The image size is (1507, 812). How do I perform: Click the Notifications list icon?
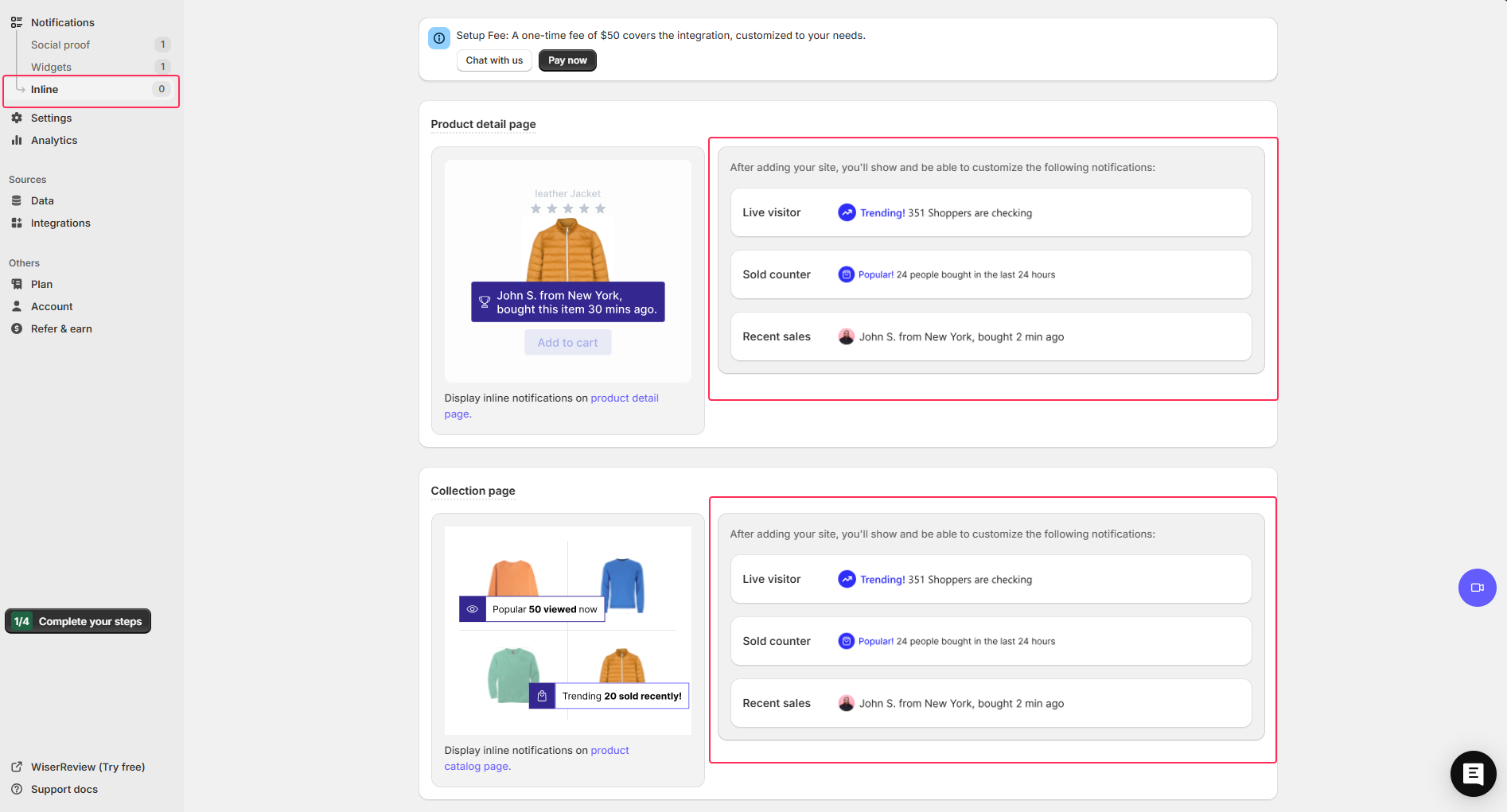click(16, 21)
